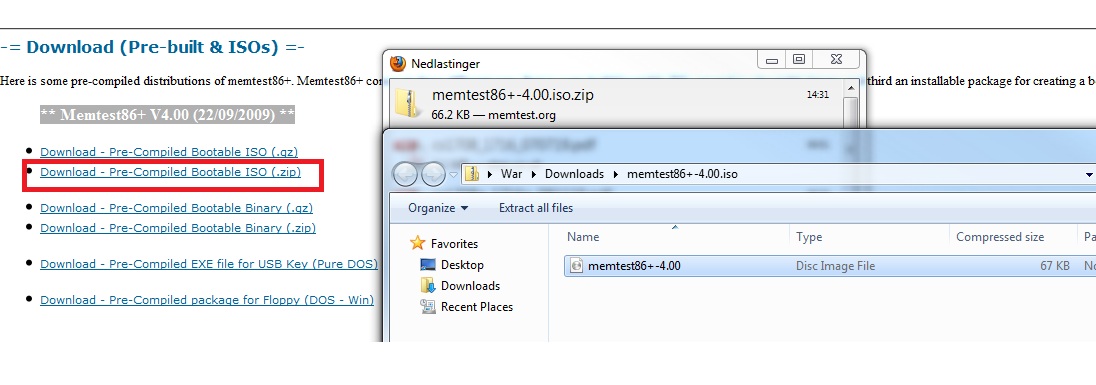
Task: Click the Downloads folder icon in sidebar
Action: (428, 285)
